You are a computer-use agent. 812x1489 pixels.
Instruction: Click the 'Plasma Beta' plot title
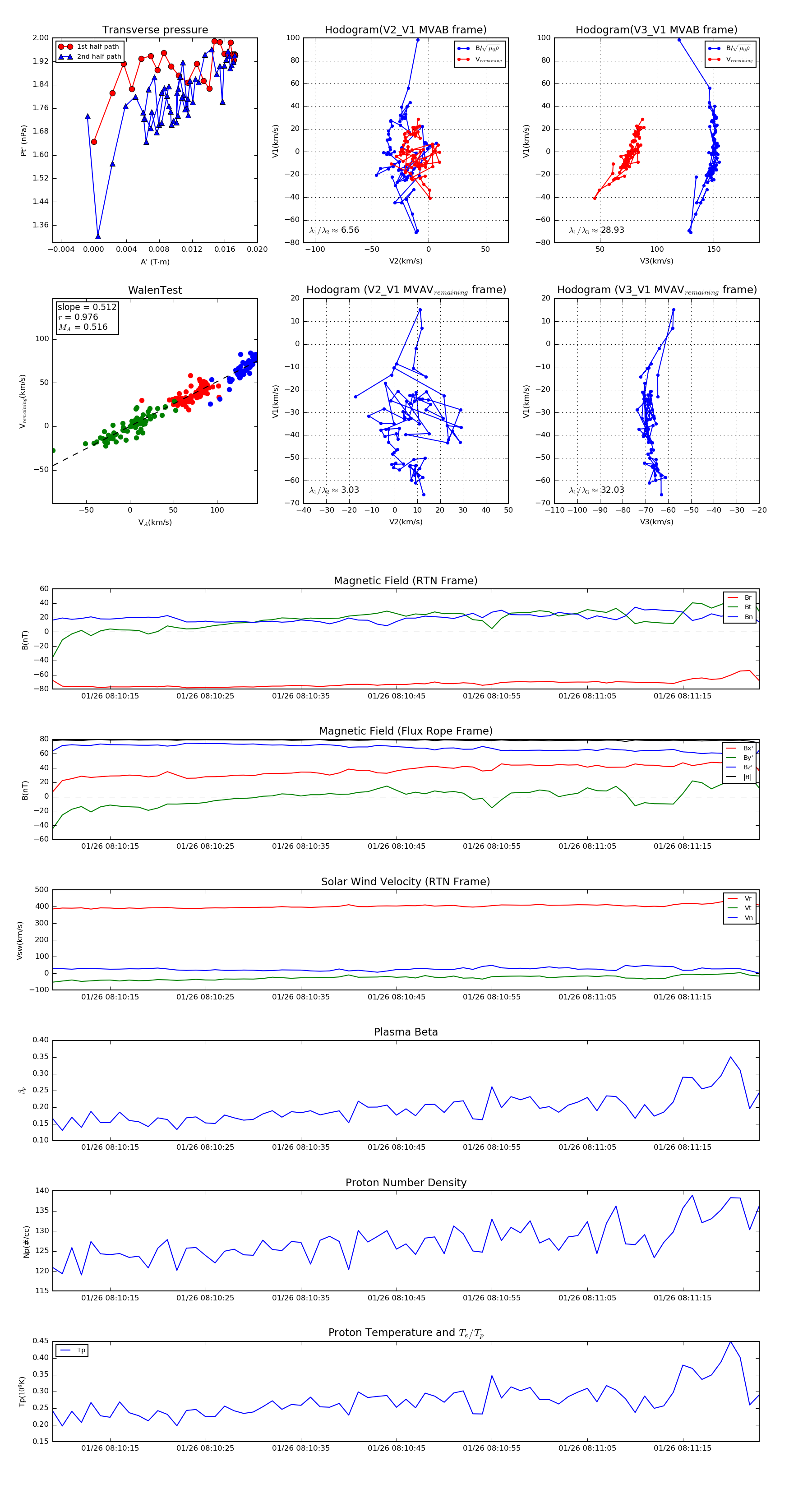[x=406, y=1032]
